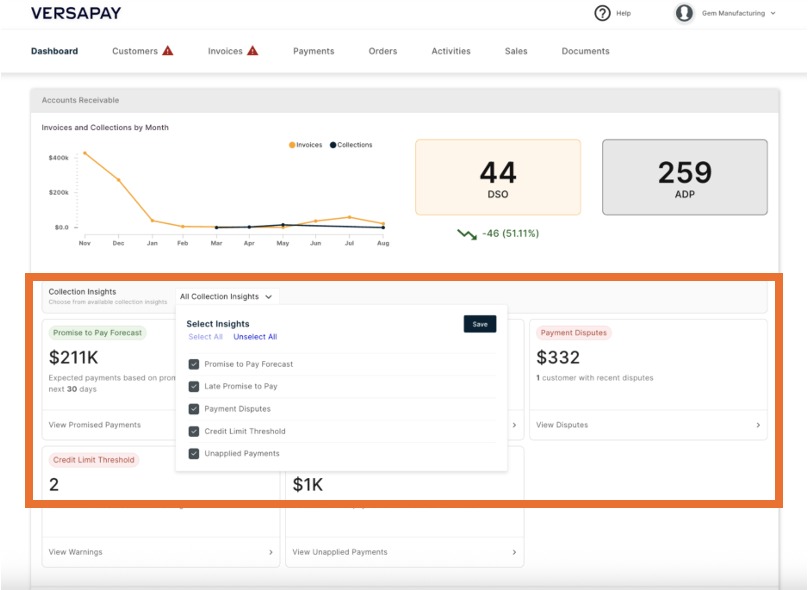Click the DSO downward trend arrow icon
Screen dimensions: 808x590
[466, 234]
